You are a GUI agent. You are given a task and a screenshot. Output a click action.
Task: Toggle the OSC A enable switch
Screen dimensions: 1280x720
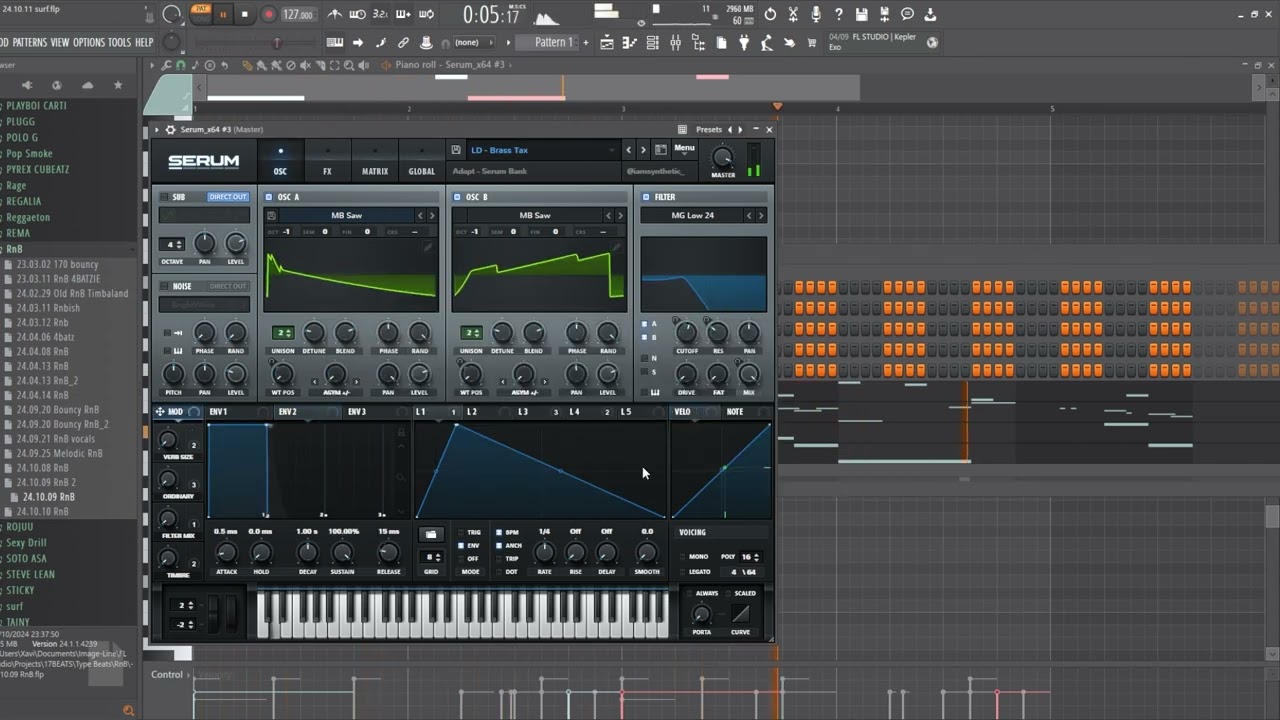[269, 197]
